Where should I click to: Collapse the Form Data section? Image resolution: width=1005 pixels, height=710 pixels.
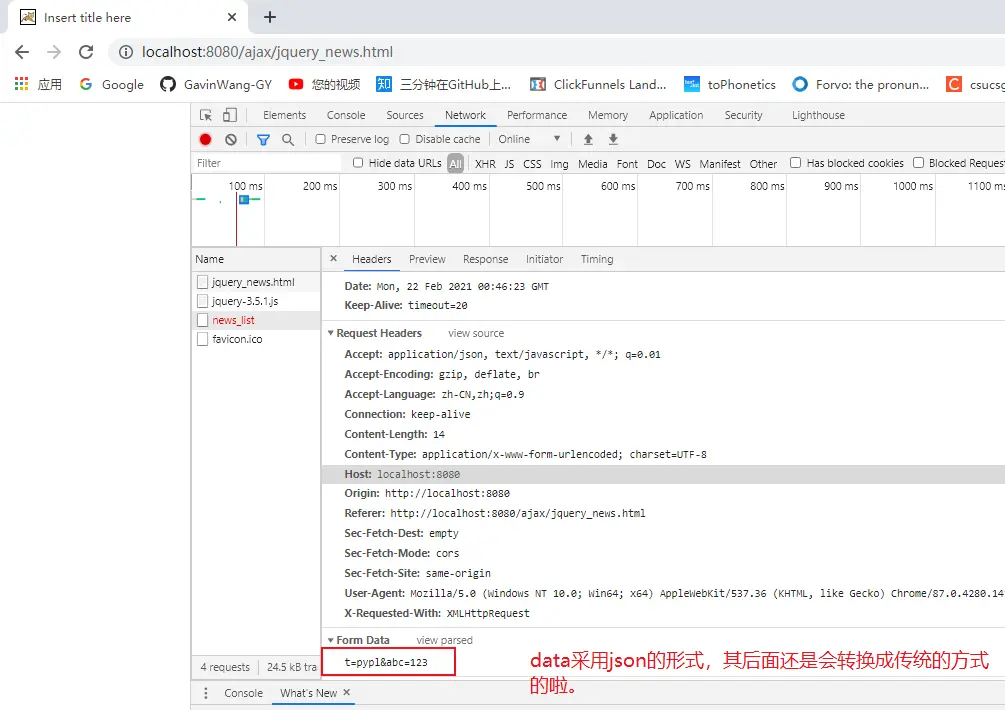tap(331, 641)
